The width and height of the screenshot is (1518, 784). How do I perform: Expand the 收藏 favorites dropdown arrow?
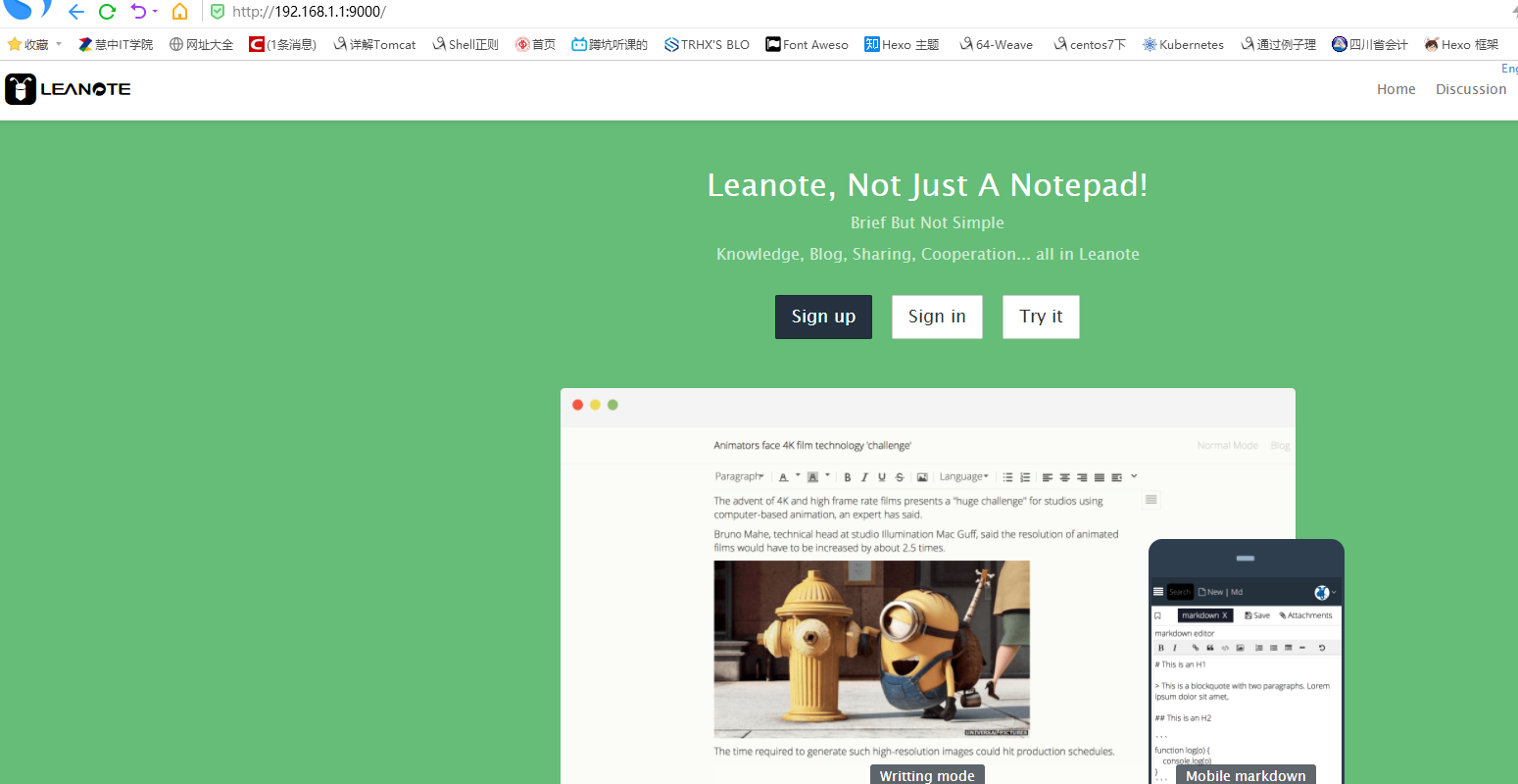(58, 44)
